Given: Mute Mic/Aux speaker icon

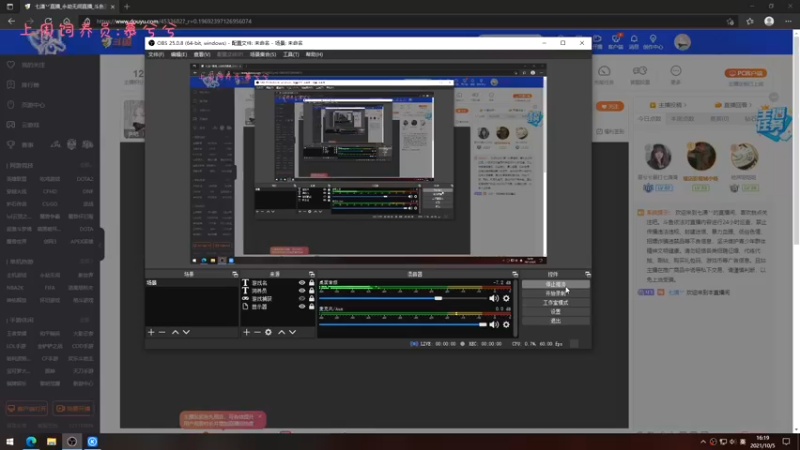Looking at the screenshot, I should pos(494,324).
